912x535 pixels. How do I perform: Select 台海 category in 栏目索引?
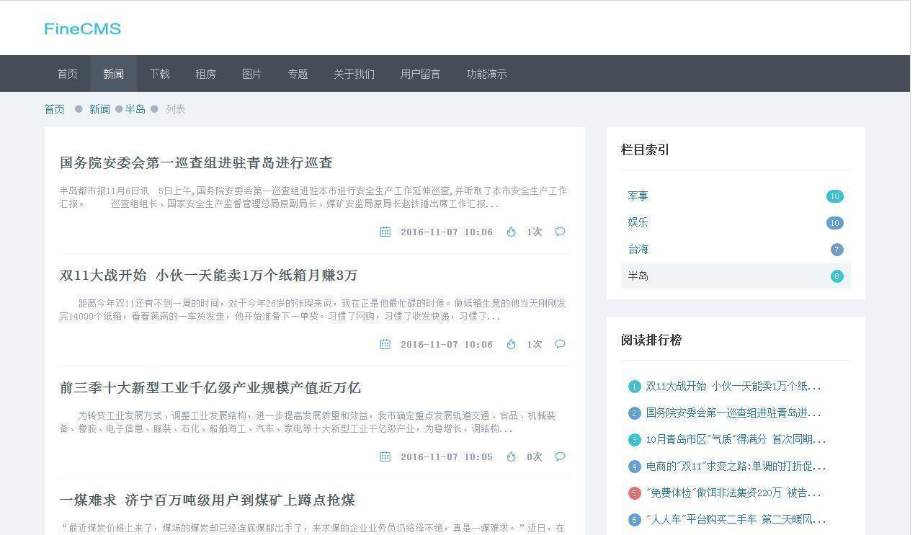638,249
